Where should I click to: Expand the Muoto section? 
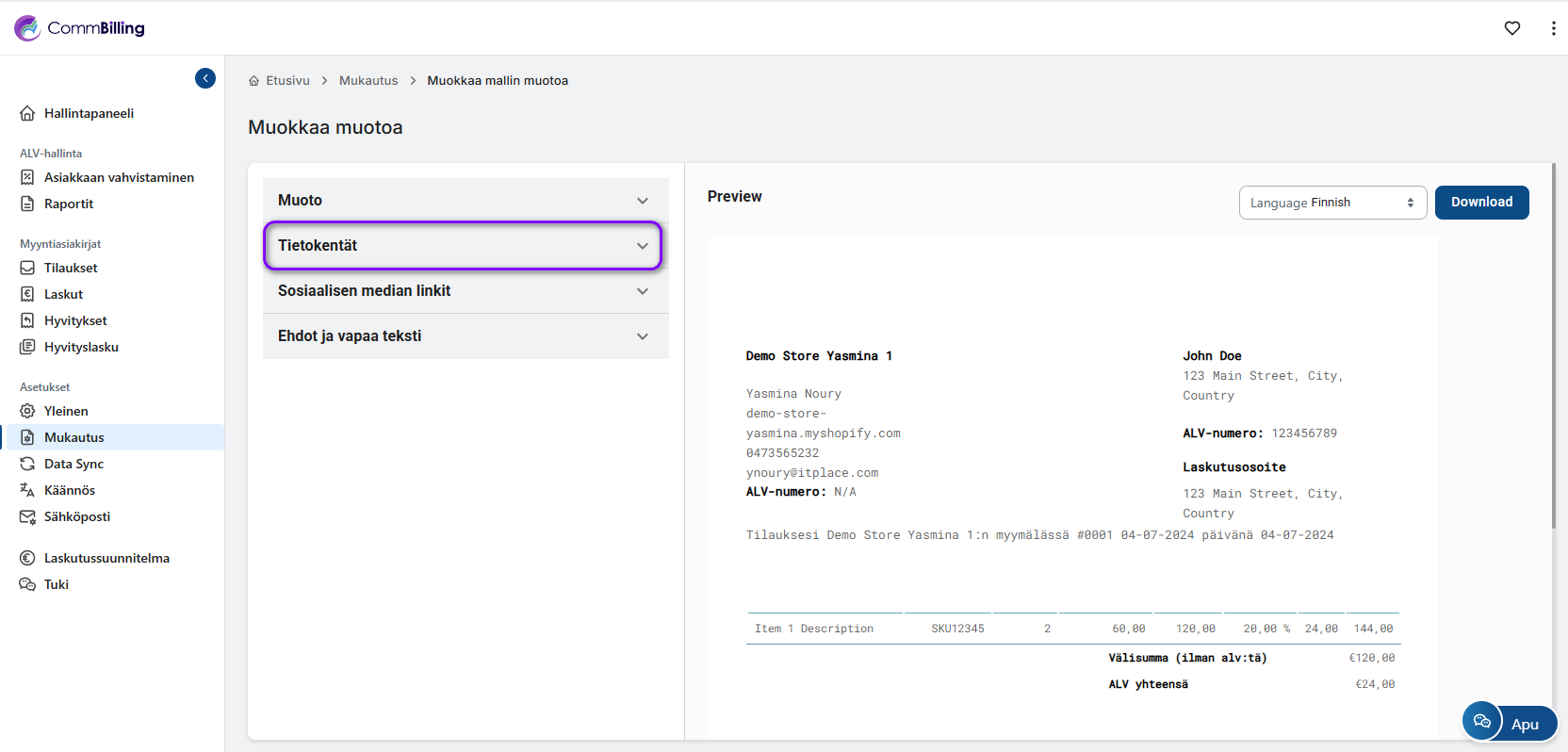[x=465, y=200]
